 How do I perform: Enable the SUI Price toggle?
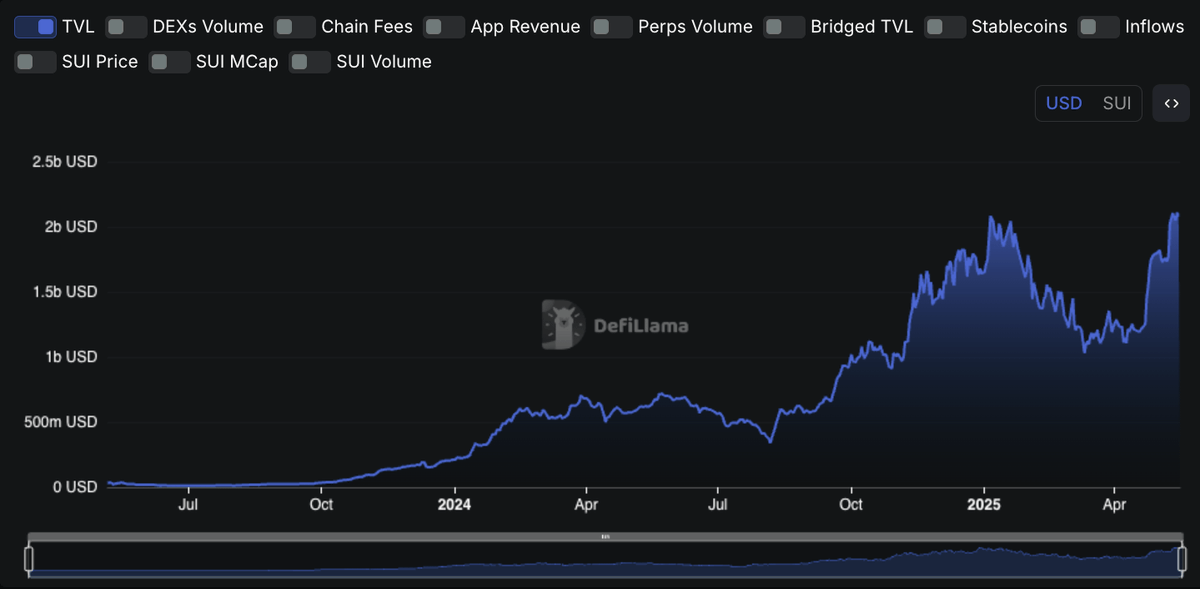(35, 62)
